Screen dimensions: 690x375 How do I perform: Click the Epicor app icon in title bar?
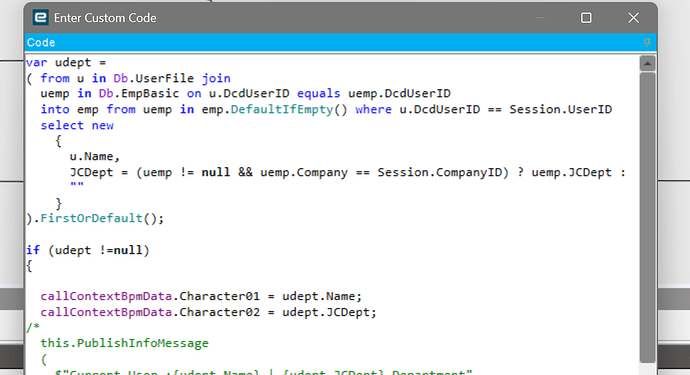click(x=40, y=18)
